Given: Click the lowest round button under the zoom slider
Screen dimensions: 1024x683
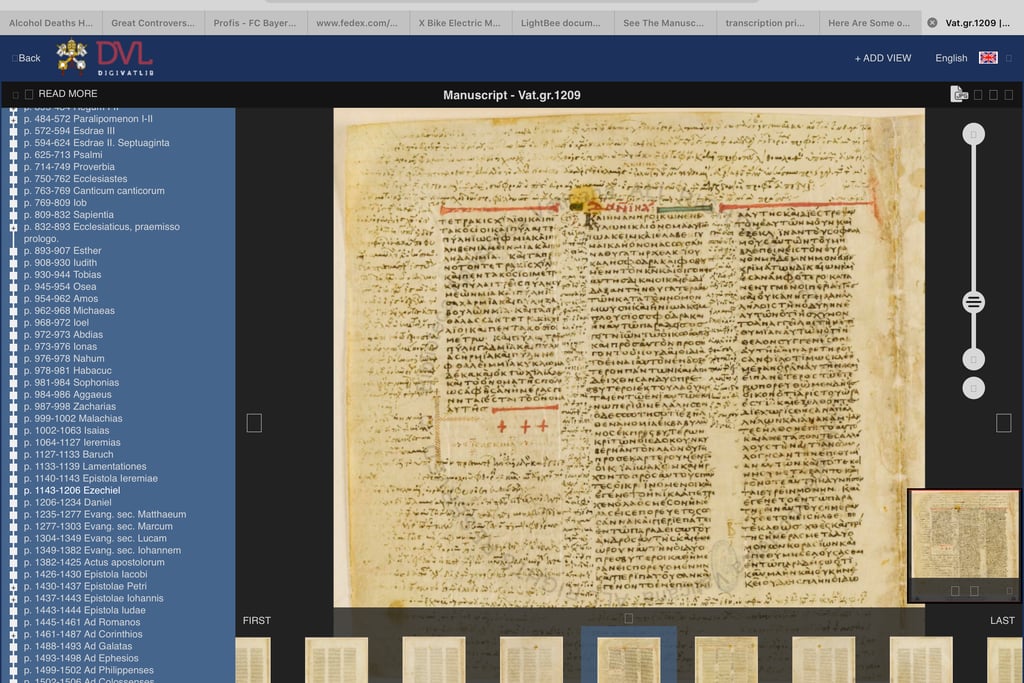Looking at the screenshot, I should coord(973,389).
